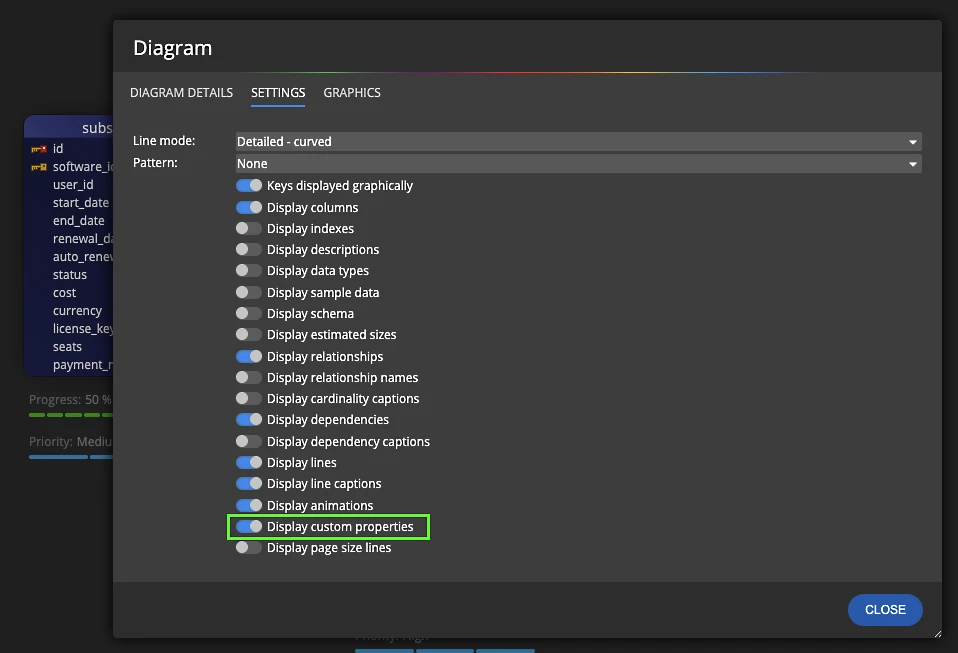Toggle Keys displayed graphically switch
This screenshot has height=653, width=958.
pyautogui.click(x=249, y=186)
